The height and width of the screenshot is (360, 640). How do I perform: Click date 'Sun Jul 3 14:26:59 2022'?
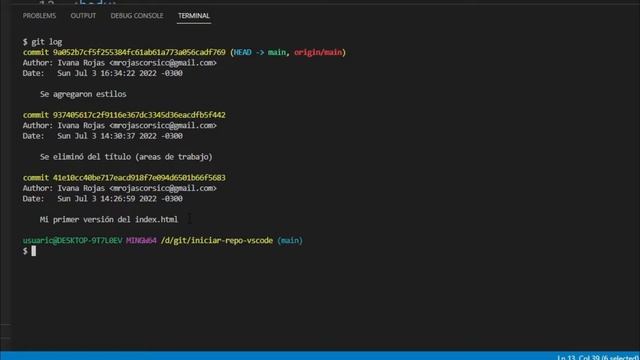point(107,199)
